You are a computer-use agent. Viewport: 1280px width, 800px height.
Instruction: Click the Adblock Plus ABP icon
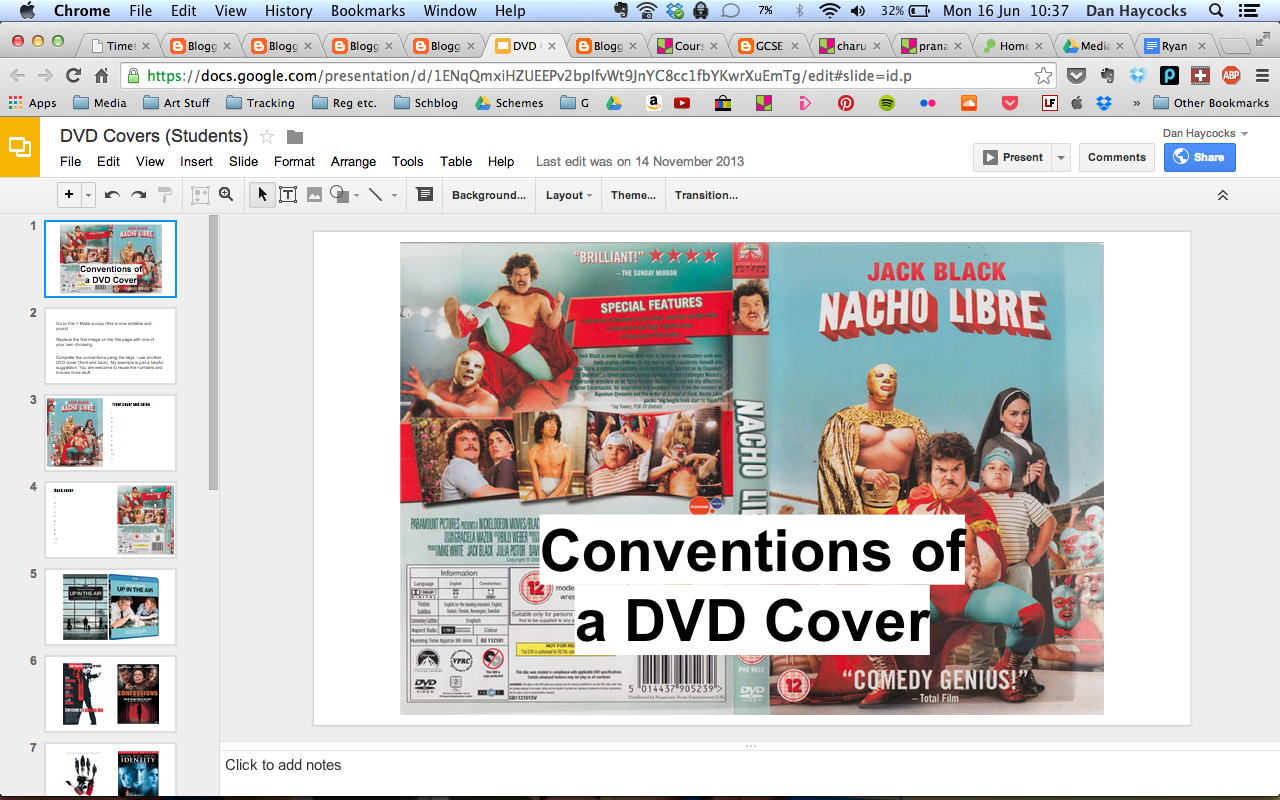point(1231,76)
